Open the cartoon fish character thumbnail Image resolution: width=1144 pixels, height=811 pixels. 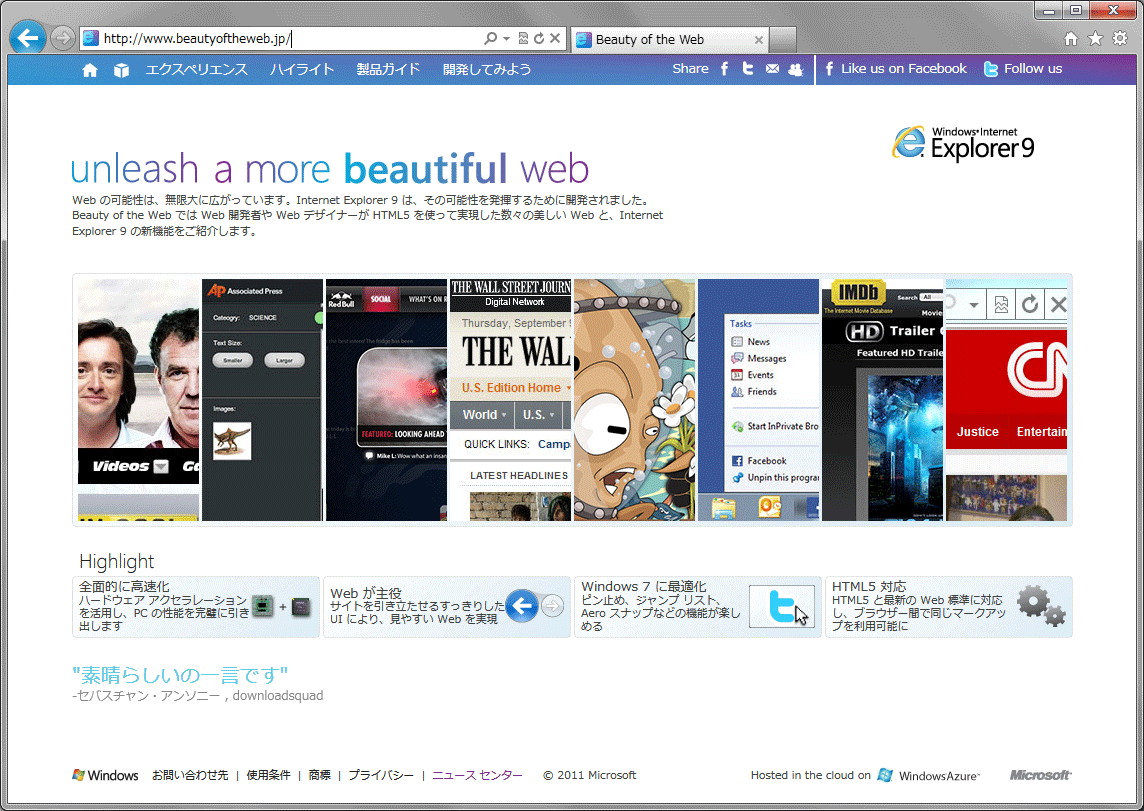(x=635, y=400)
